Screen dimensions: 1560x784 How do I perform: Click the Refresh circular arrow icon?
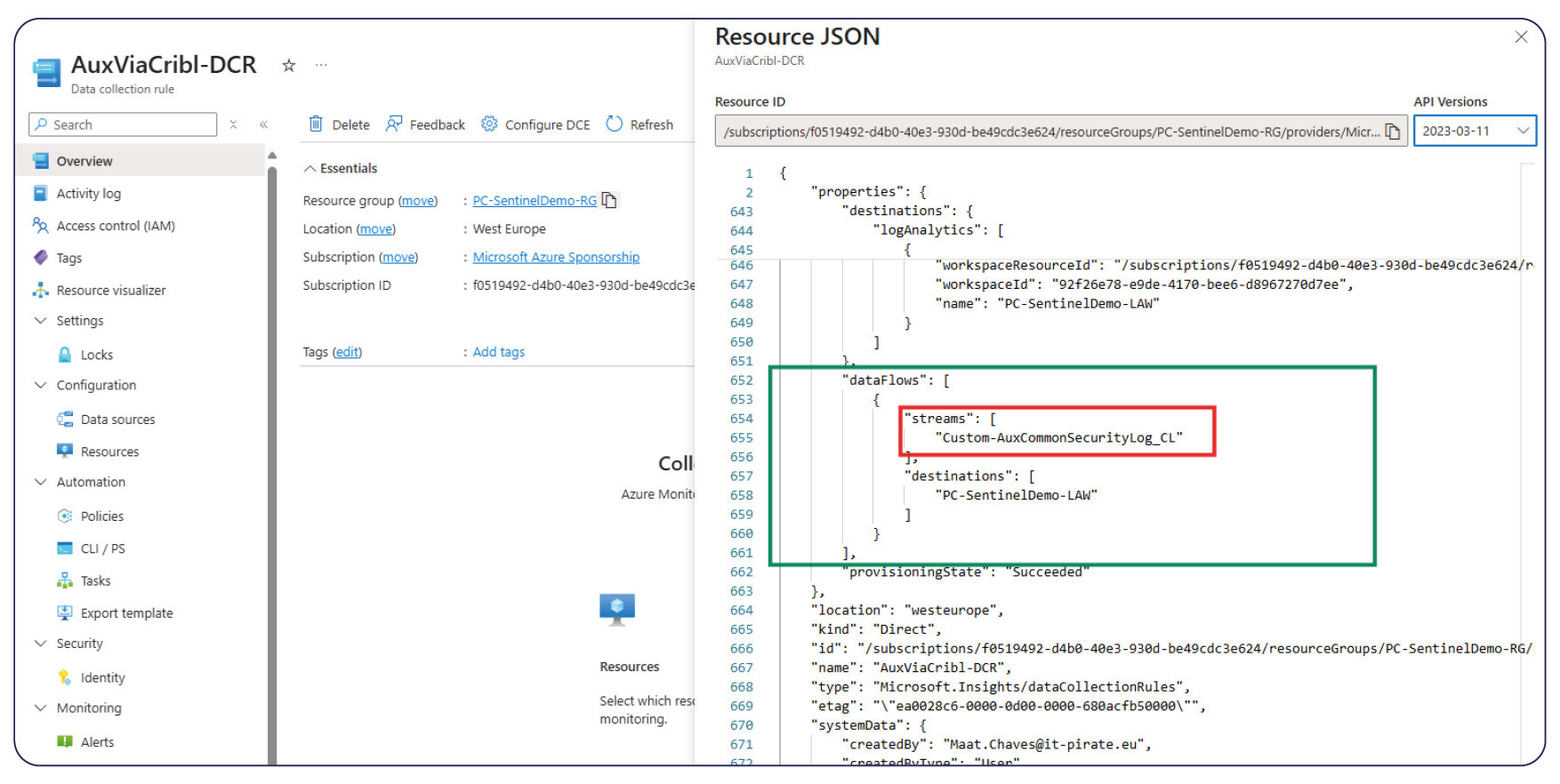point(615,124)
